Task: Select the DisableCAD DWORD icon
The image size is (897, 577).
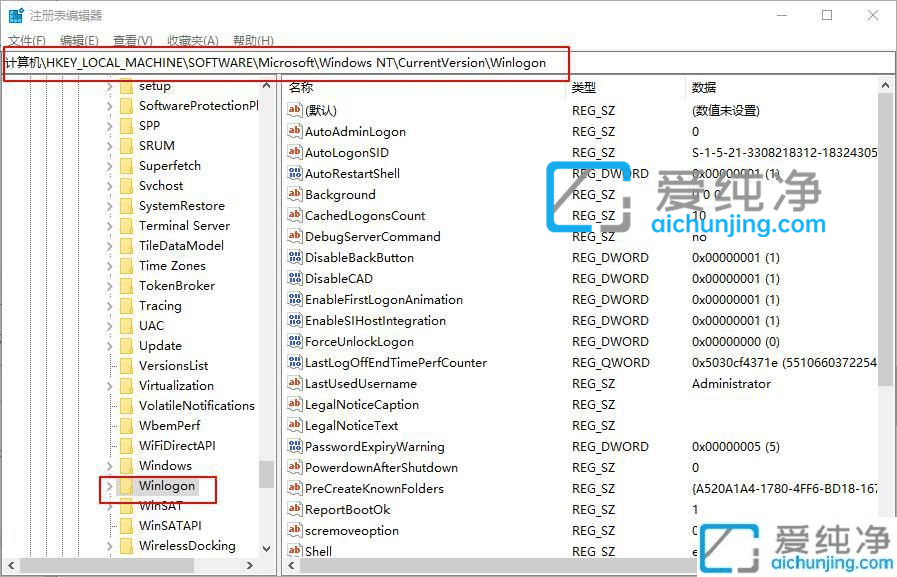Action: click(295, 278)
